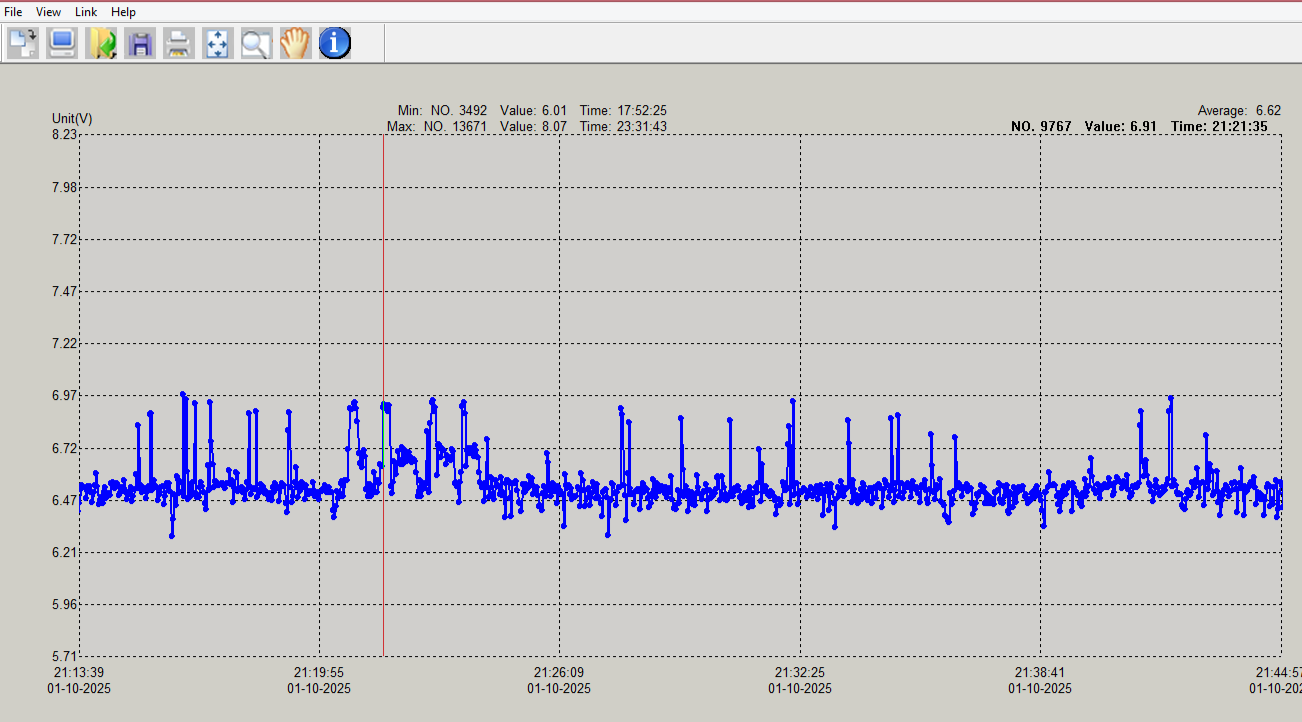The width and height of the screenshot is (1302, 722).
Task: Print the chart with the printer icon
Action: [x=179, y=43]
